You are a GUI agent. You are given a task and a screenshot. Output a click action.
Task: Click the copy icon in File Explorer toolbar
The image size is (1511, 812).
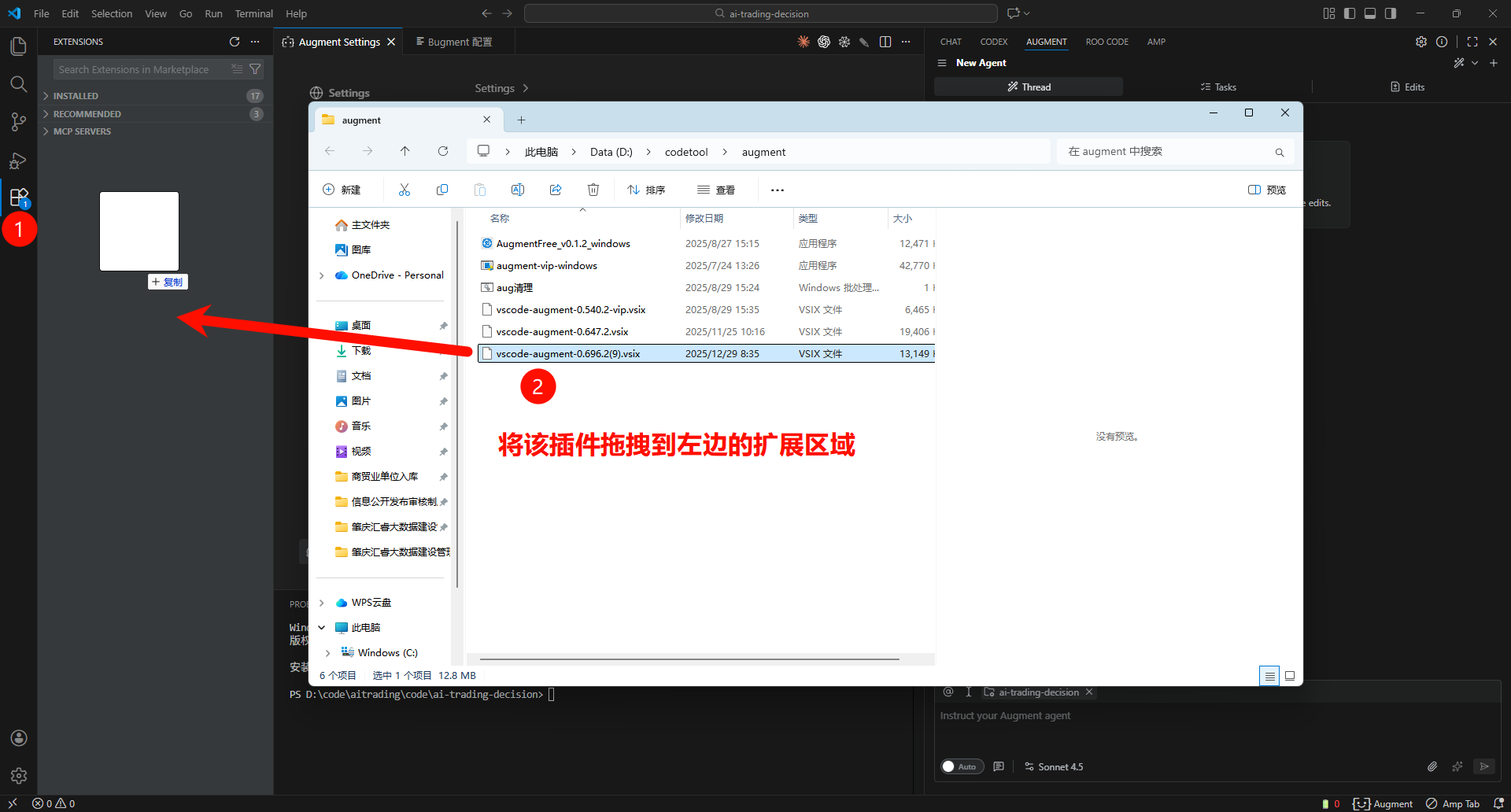tap(442, 190)
